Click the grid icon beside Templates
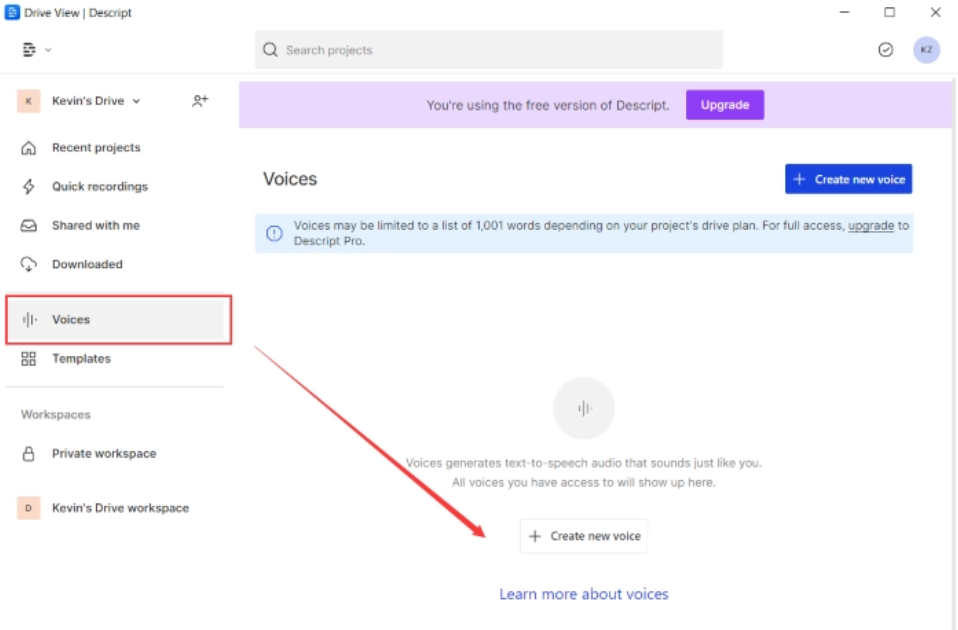This screenshot has height=630, width=958. 29,359
